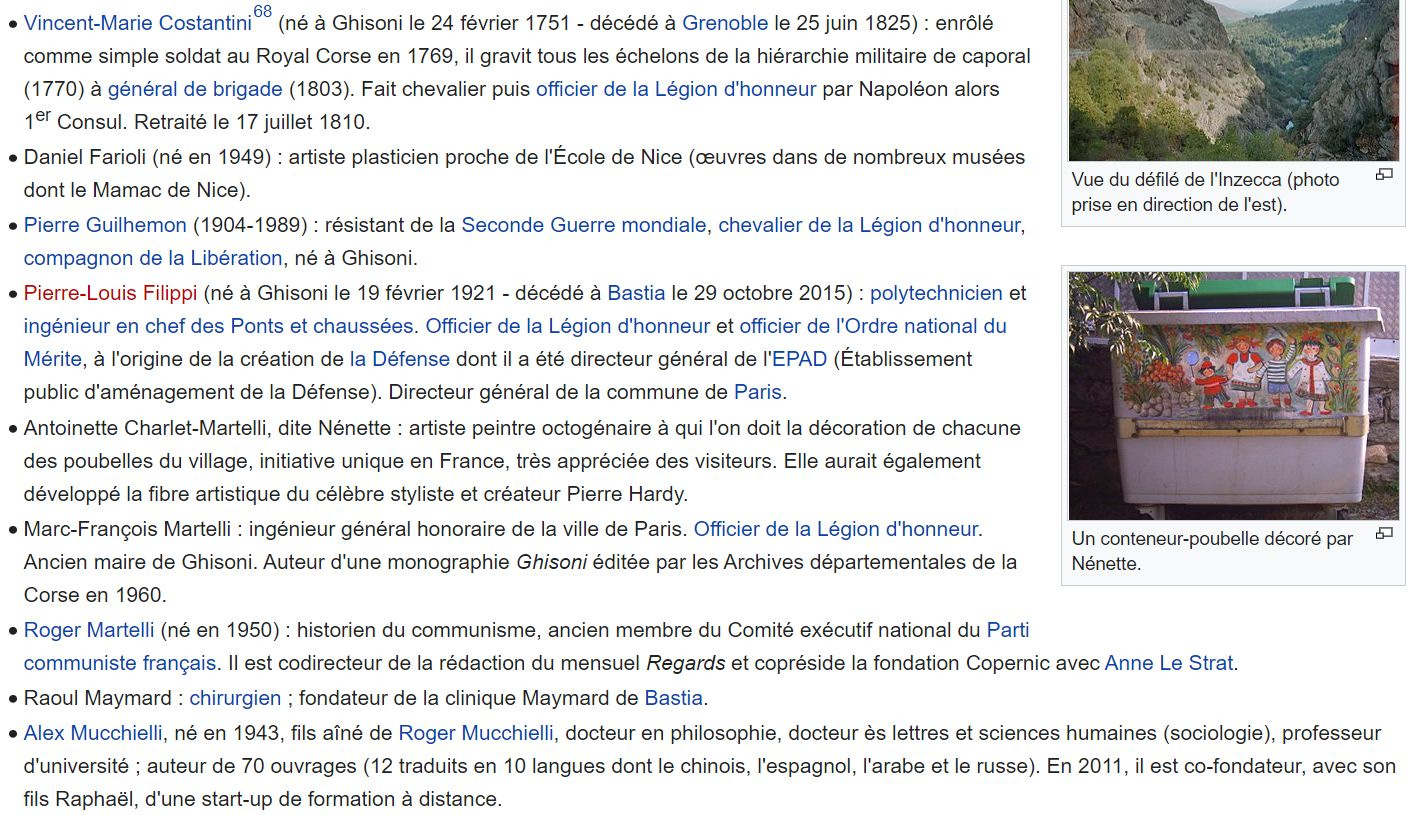Open Roger Mucchielli link

click(476, 733)
